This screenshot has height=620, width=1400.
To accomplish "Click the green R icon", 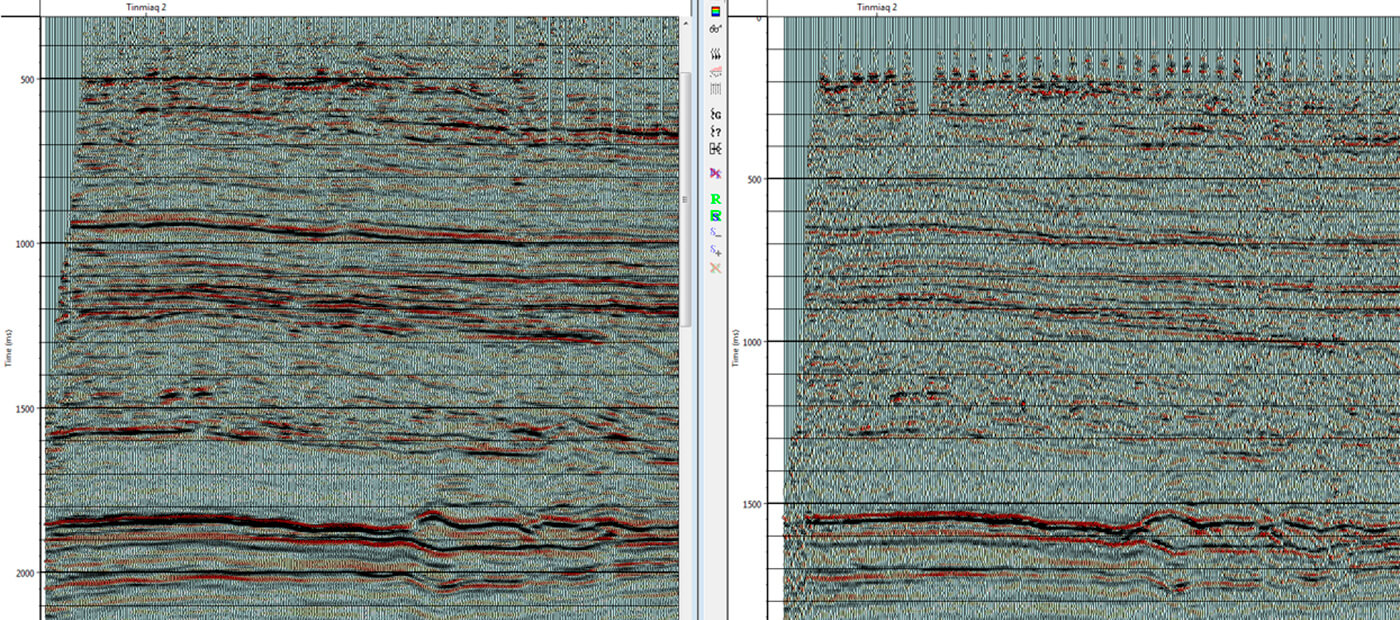I will pyautogui.click(x=716, y=199).
